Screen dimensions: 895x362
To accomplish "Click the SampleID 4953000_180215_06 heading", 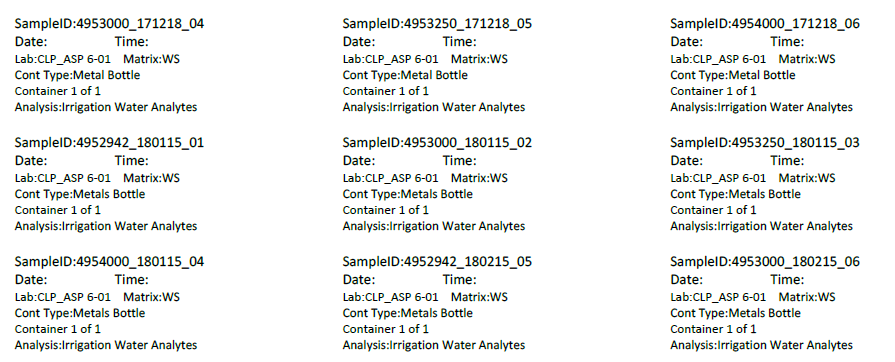I will [765, 262].
